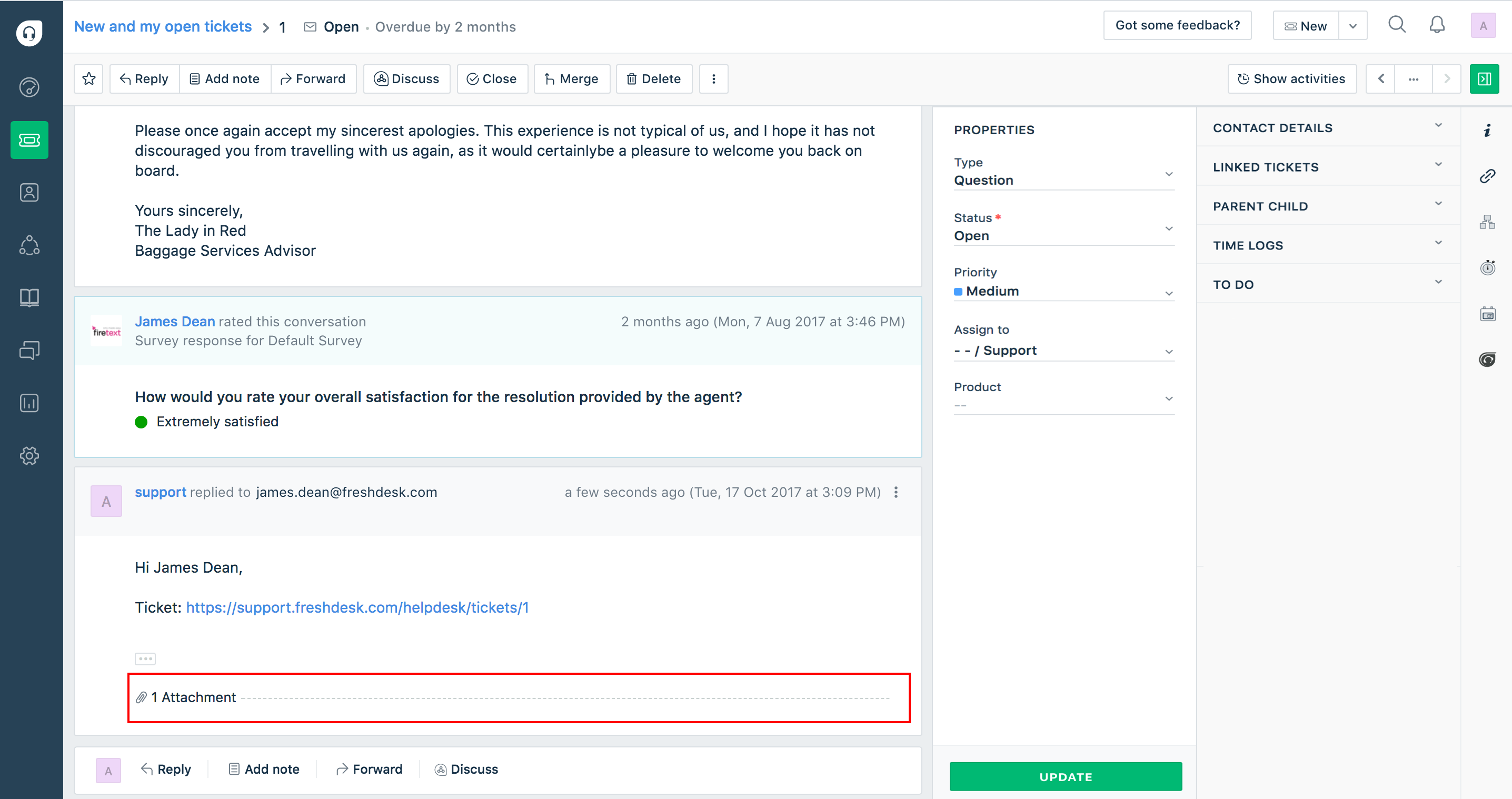The height and width of the screenshot is (799, 1512).
Task: Select the Star/favorite ticket icon
Action: [89, 79]
